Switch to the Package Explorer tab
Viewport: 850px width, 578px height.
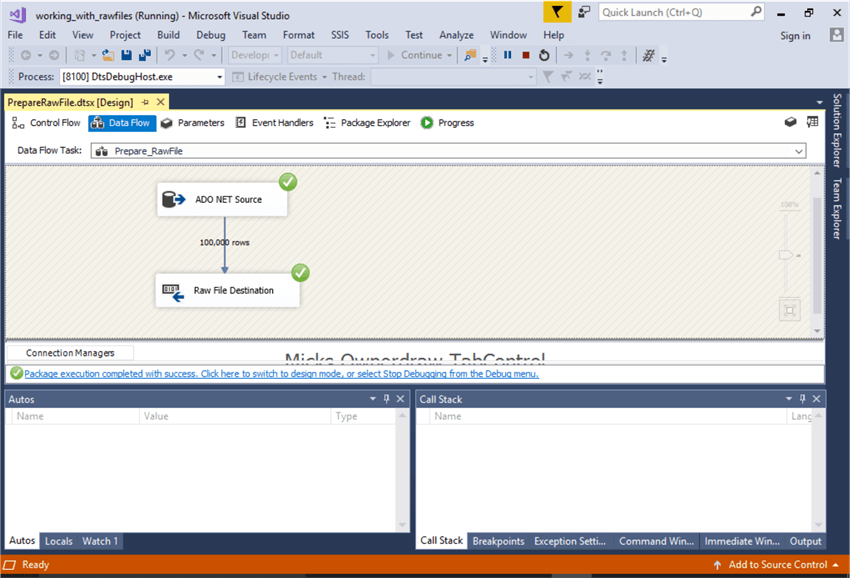click(367, 123)
